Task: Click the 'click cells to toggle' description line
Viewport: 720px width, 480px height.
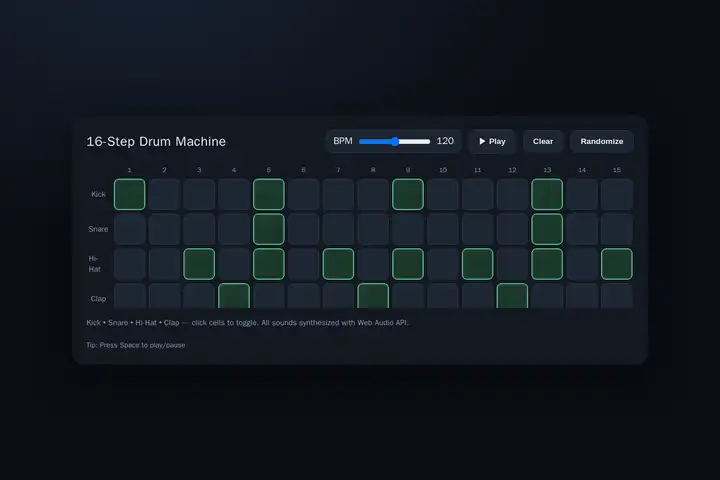Action: [248, 323]
